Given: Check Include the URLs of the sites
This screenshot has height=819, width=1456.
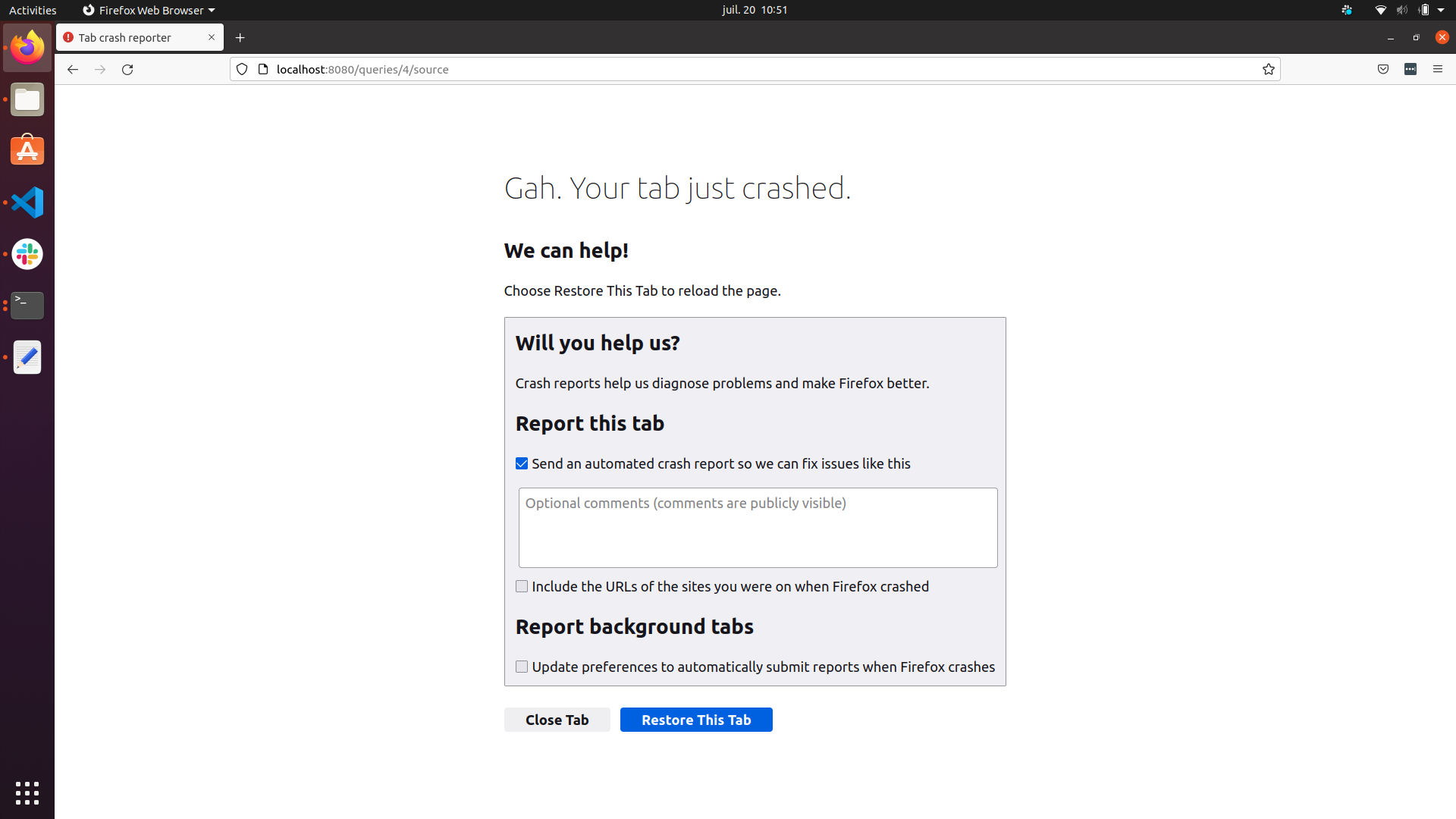Looking at the screenshot, I should point(522,586).
